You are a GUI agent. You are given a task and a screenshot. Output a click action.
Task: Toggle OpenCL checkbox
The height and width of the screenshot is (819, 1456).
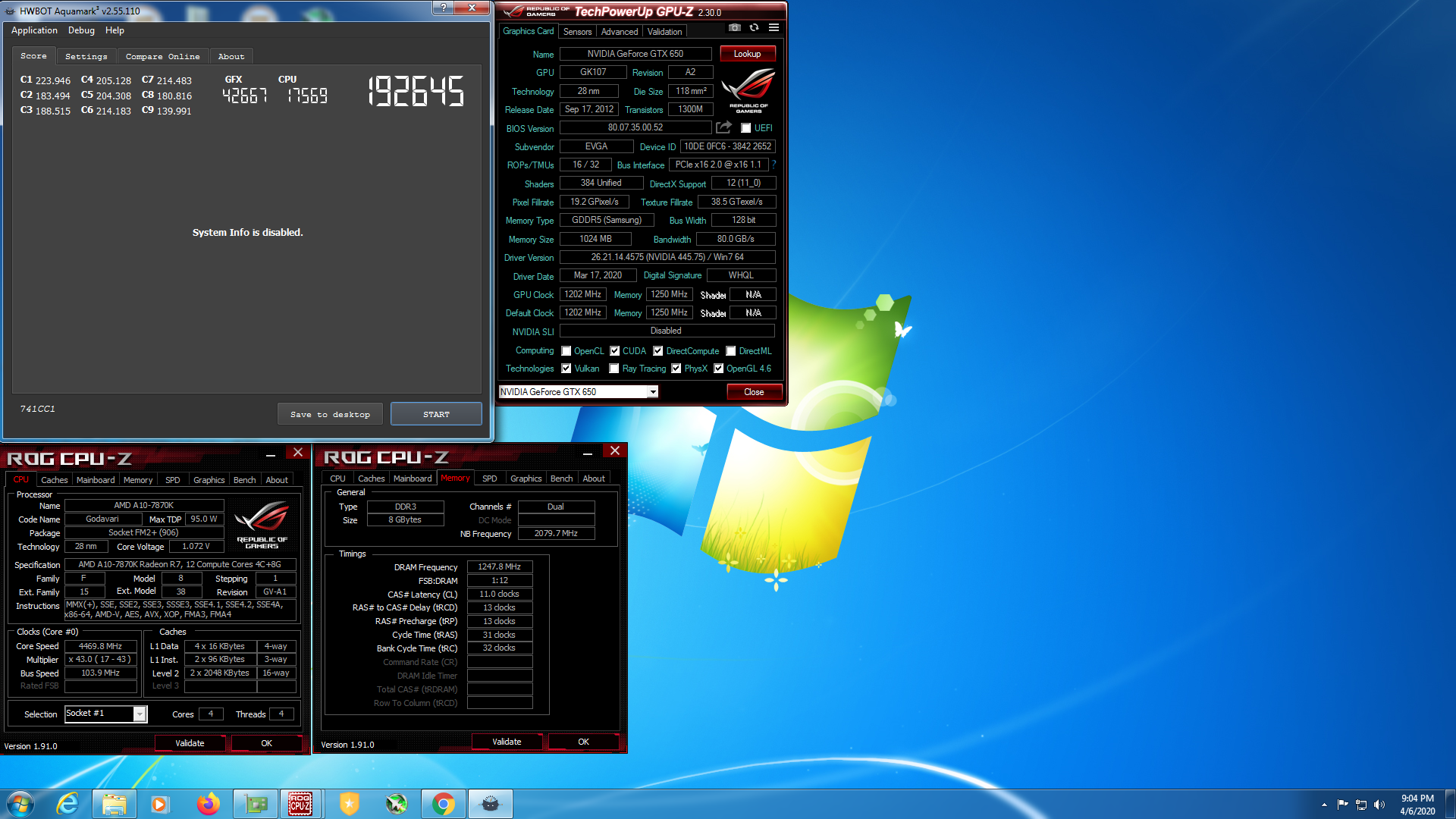tap(566, 351)
